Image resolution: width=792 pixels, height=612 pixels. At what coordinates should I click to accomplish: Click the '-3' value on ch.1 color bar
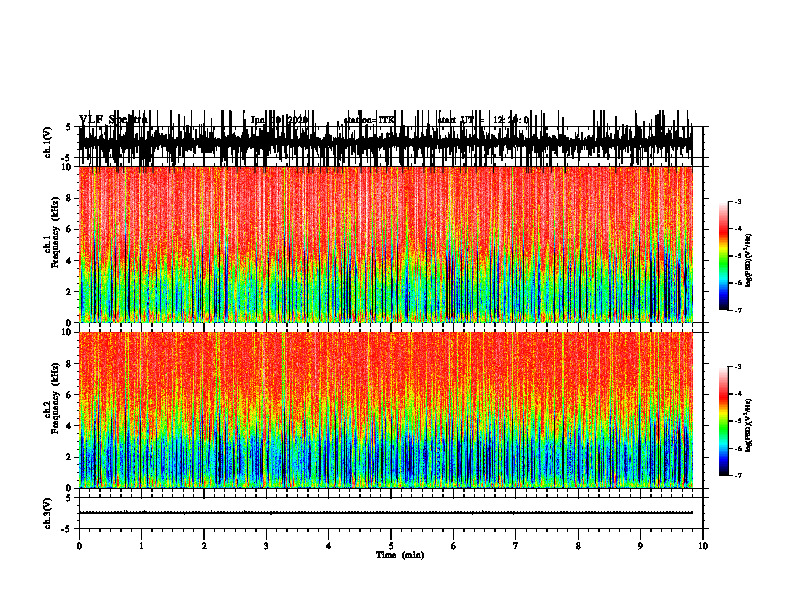point(738,202)
